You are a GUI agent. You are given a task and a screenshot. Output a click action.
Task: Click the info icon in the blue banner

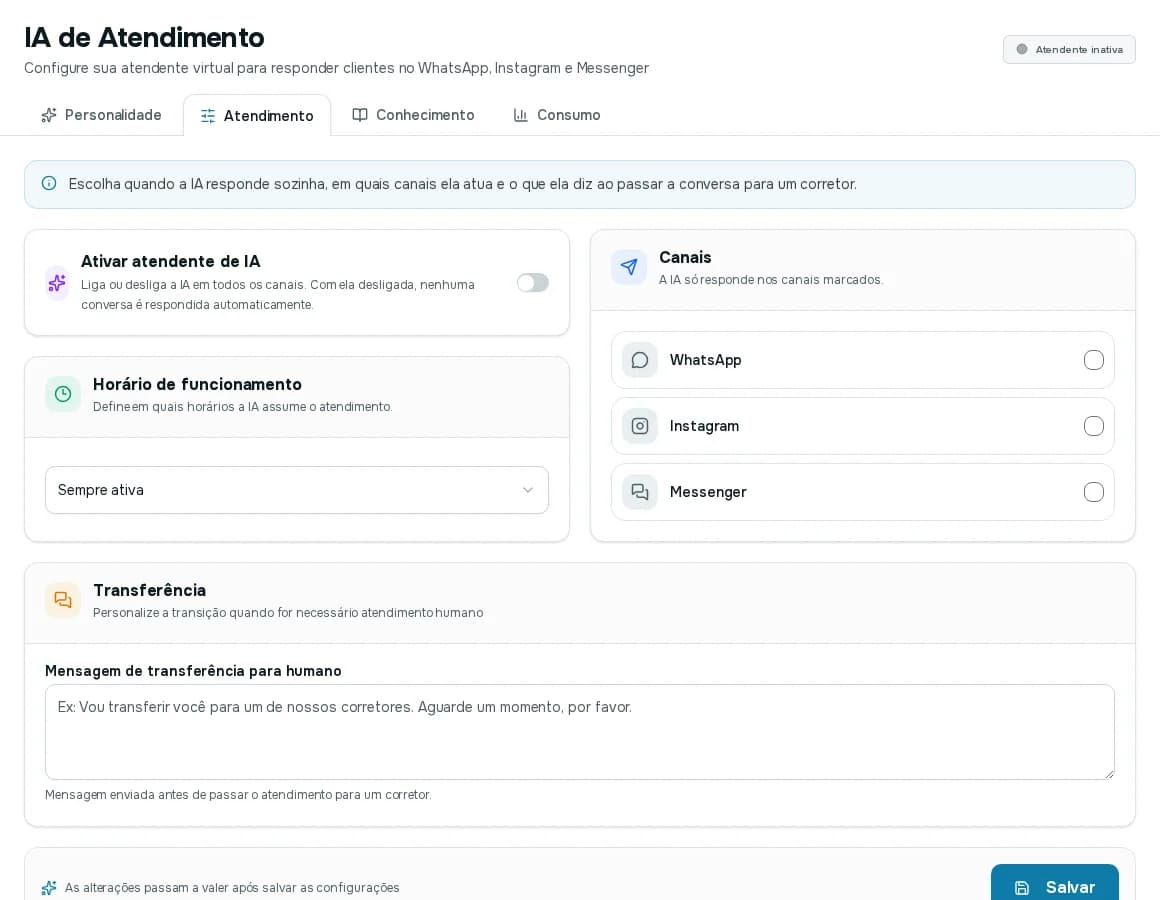click(49, 183)
